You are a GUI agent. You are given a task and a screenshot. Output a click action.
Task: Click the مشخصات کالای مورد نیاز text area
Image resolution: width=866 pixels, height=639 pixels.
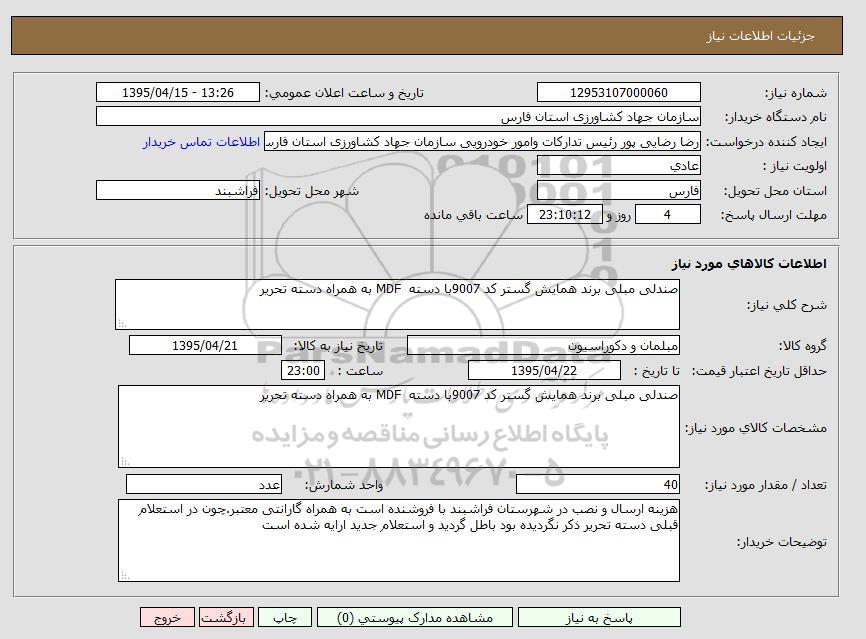click(x=399, y=427)
